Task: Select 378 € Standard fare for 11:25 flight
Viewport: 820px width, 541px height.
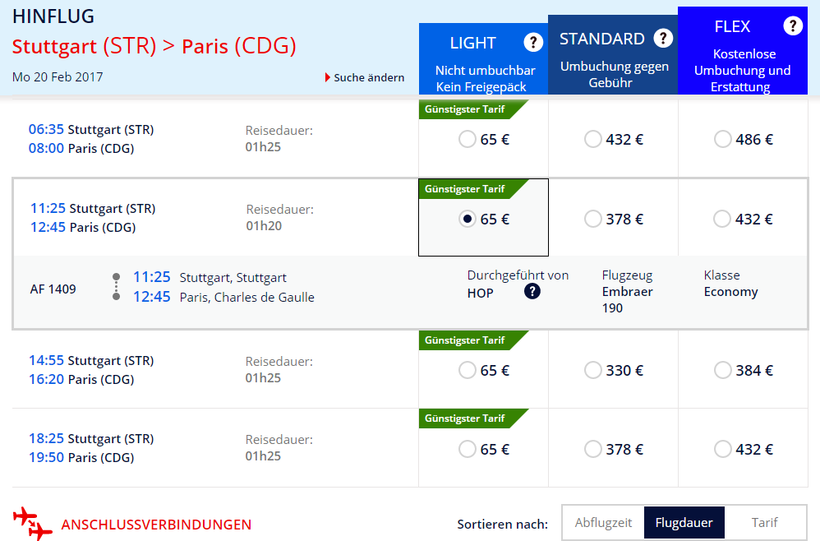Action: tap(593, 219)
